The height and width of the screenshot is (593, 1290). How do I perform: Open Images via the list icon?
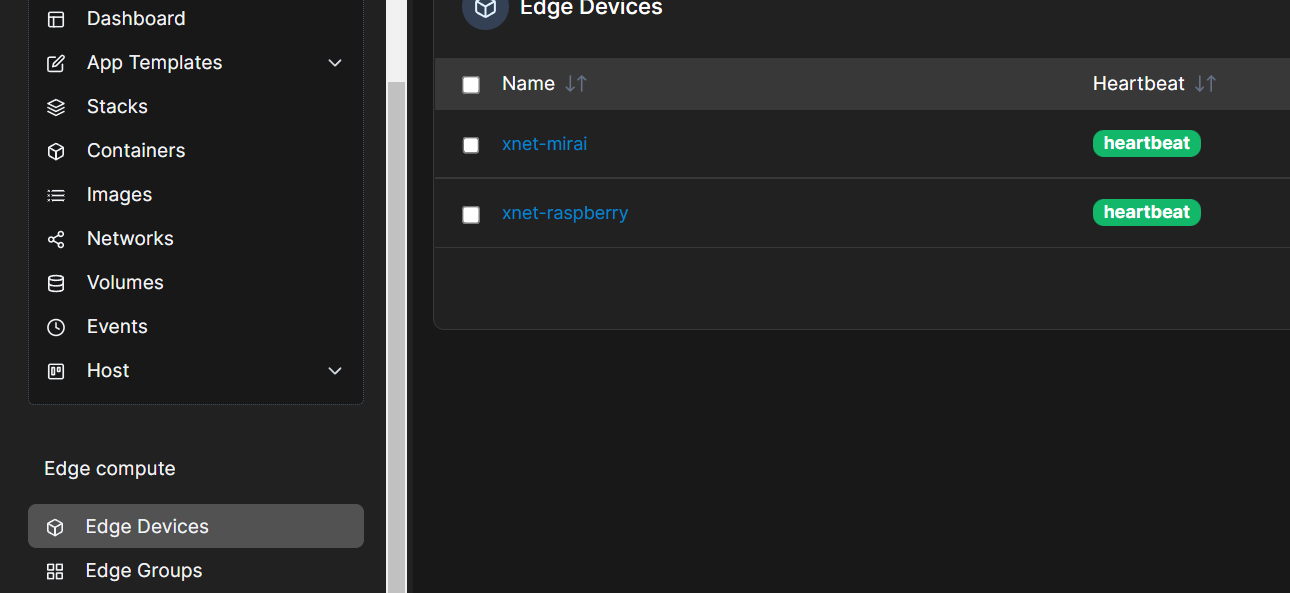(x=54, y=194)
